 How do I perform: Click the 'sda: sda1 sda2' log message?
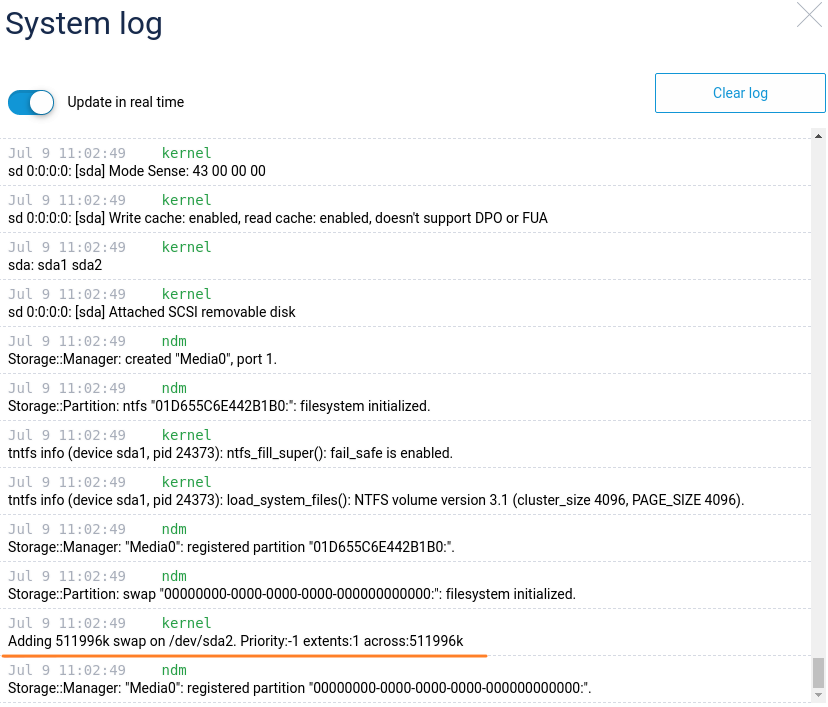click(55, 265)
